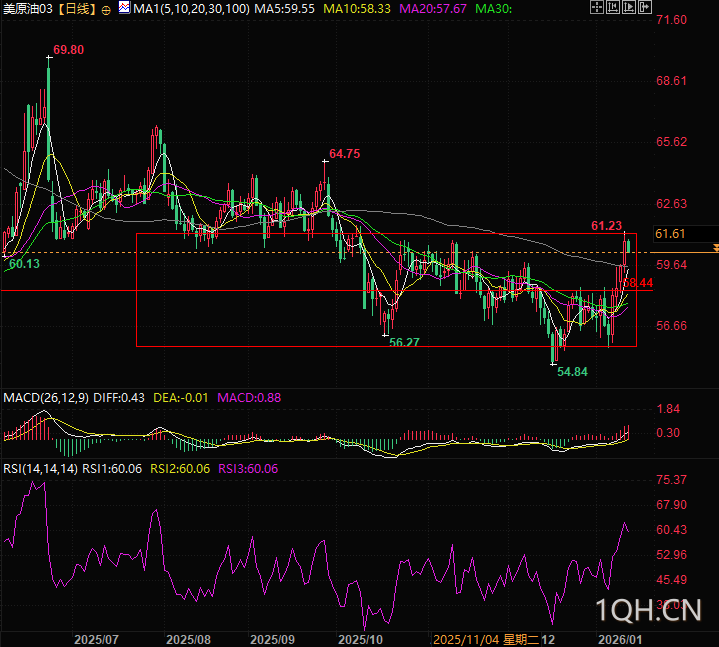
Task: Click the circled plus icon beside 日线
Action: (x=106, y=9)
